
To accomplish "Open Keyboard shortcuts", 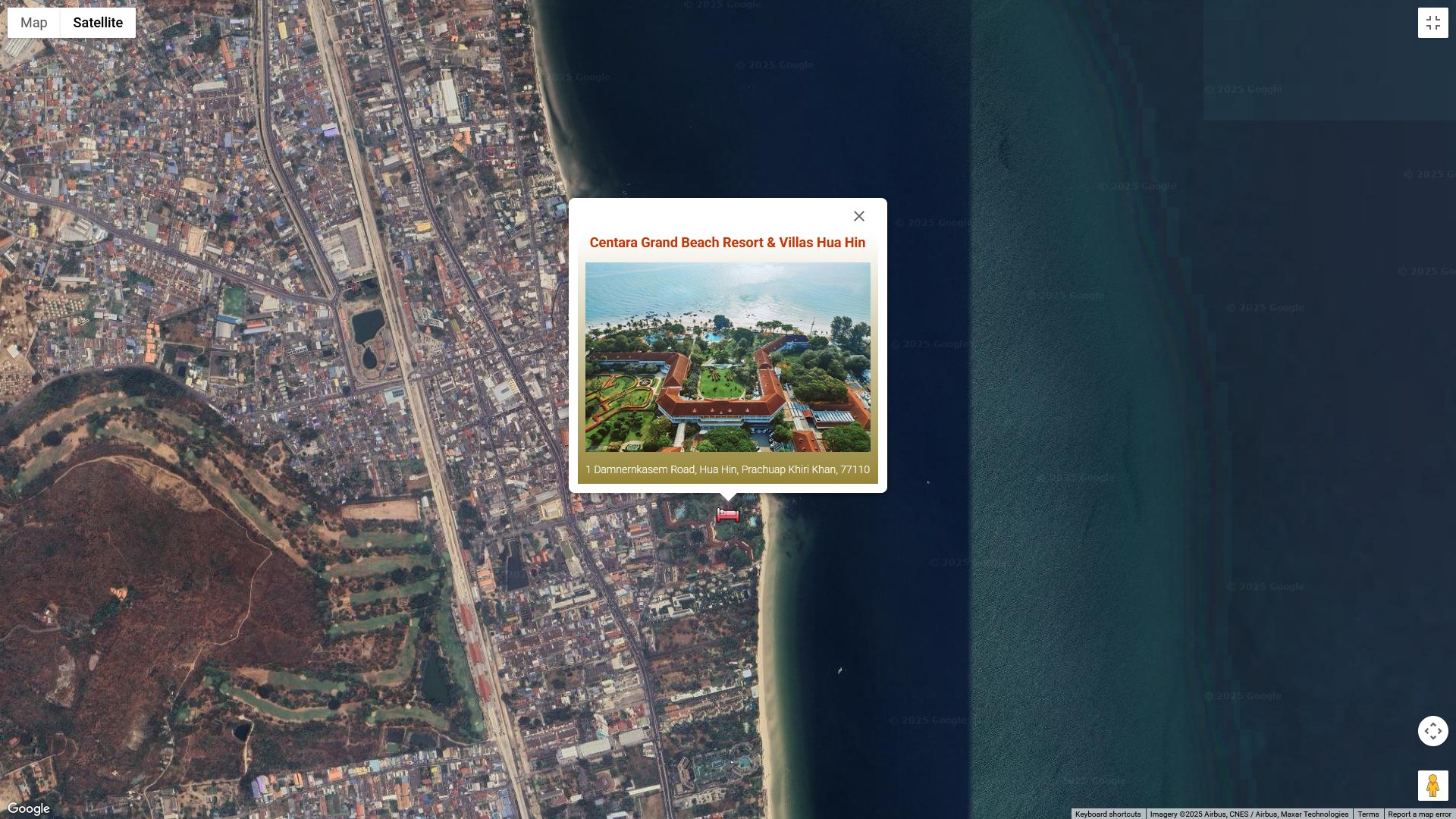I will (x=1107, y=814).
